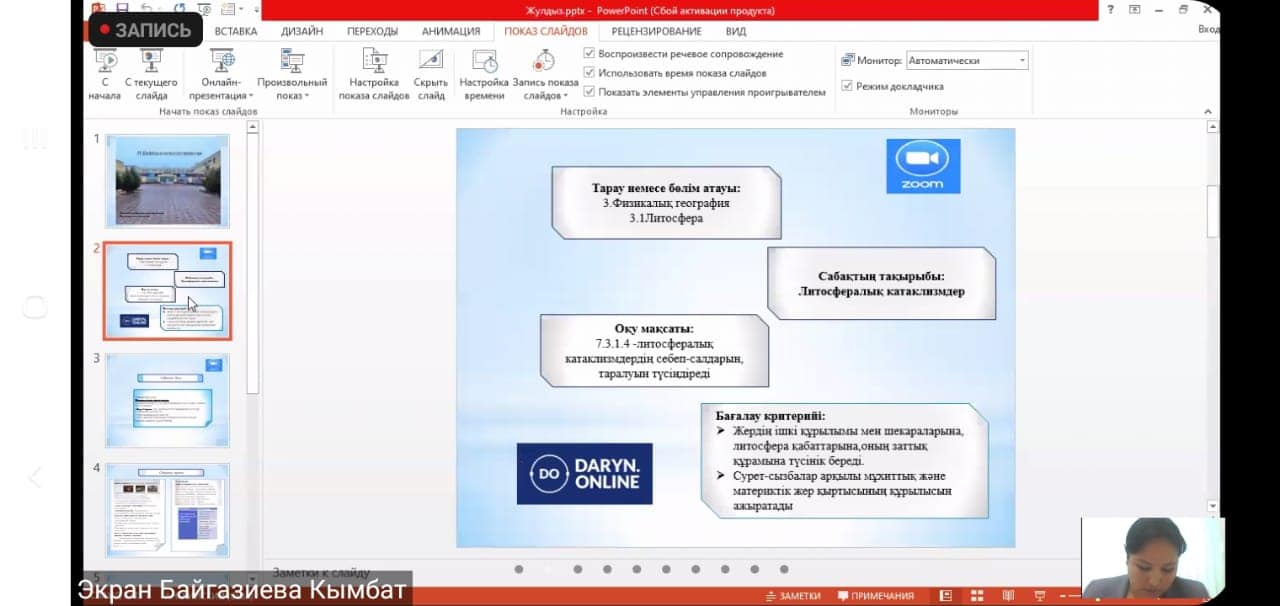Click the Zoom logo on the slide
Image resolution: width=1280 pixels, height=606 pixels.
tap(923, 166)
